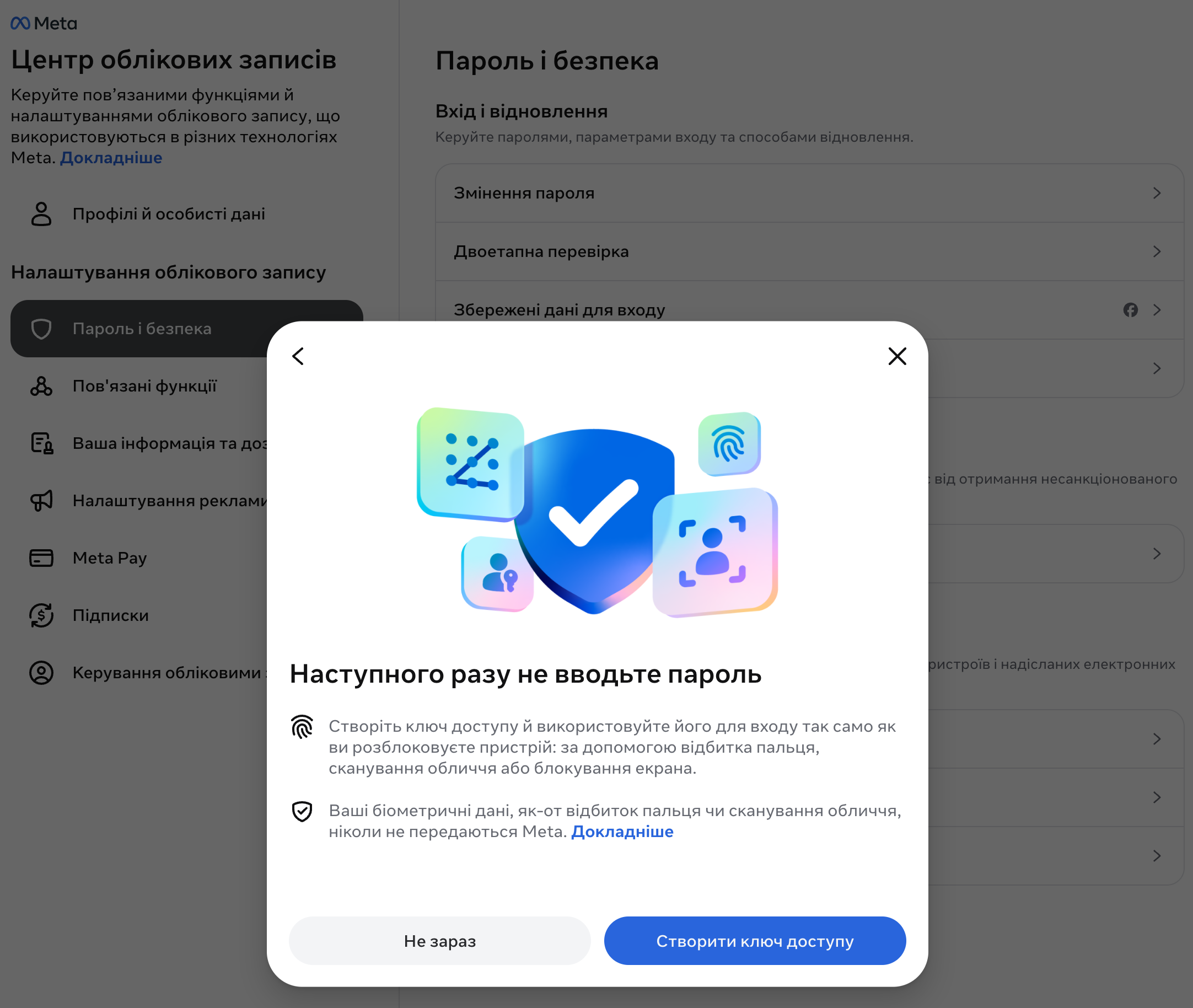Image resolution: width=1193 pixels, height=1008 pixels.
Task: Click the Meta logo
Action: coord(44,23)
